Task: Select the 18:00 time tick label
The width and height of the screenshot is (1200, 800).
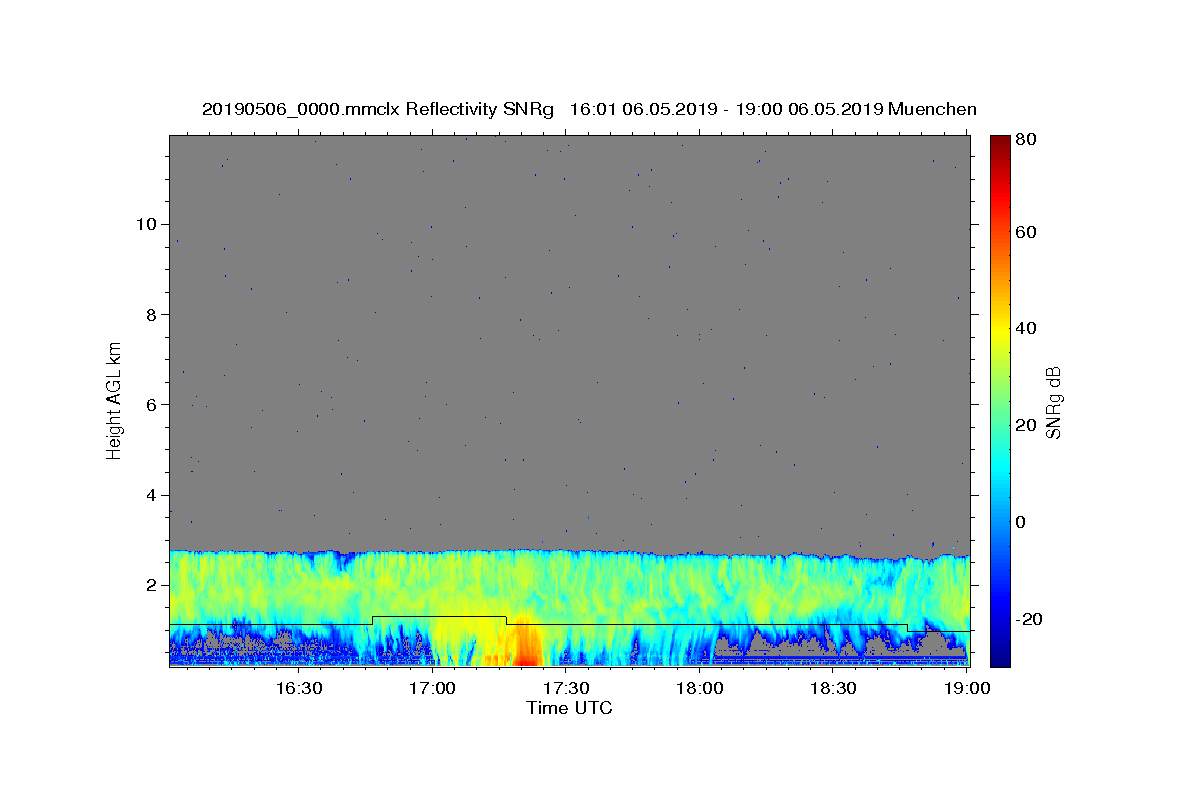Action: click(x=700, y=688)
